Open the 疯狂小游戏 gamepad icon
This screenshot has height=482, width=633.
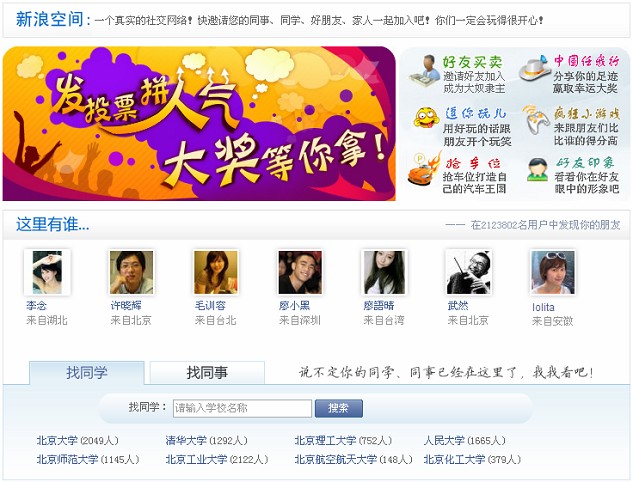coord(535,120)
